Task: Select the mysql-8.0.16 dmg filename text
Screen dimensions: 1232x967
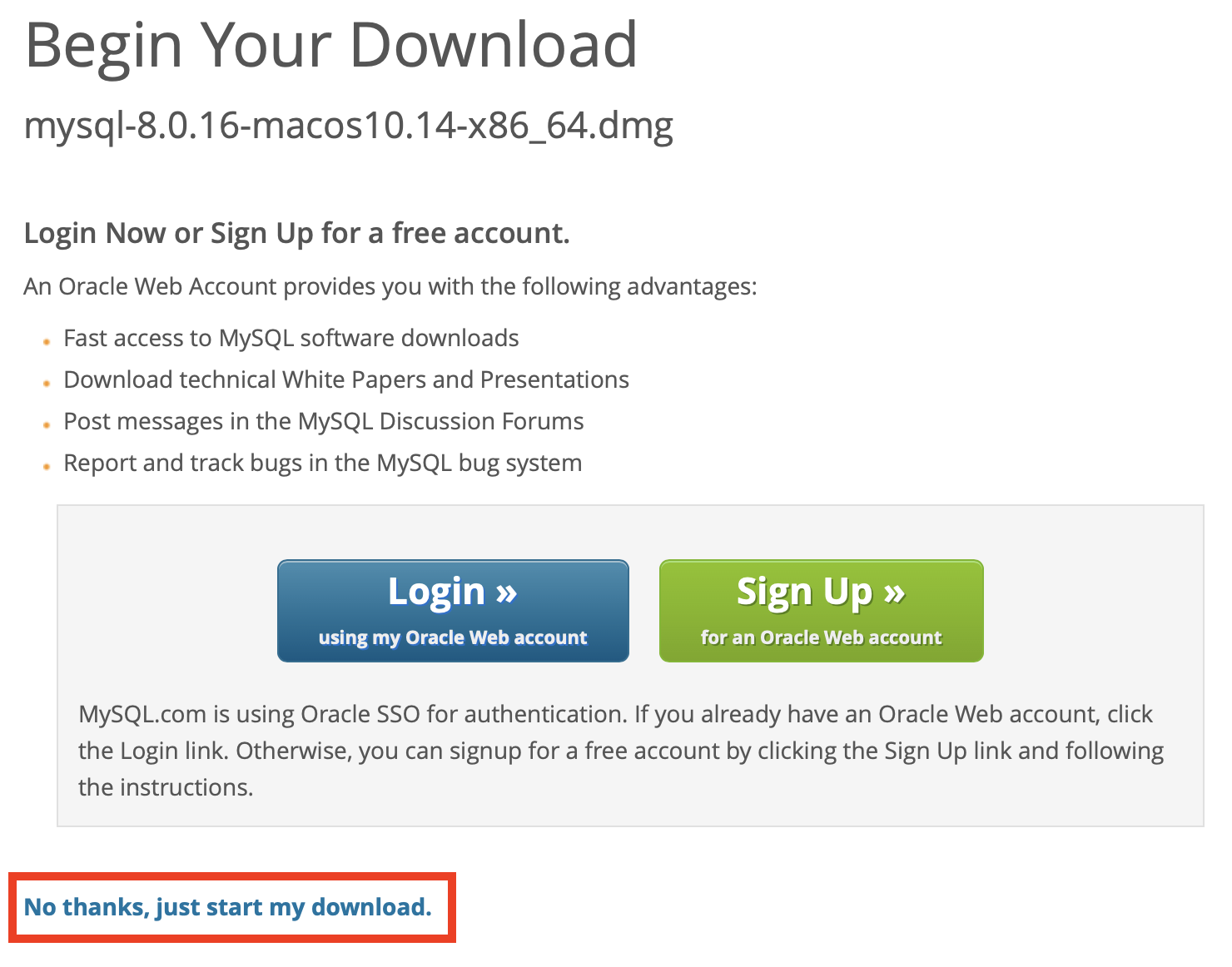Action: (x=349, y=126)
